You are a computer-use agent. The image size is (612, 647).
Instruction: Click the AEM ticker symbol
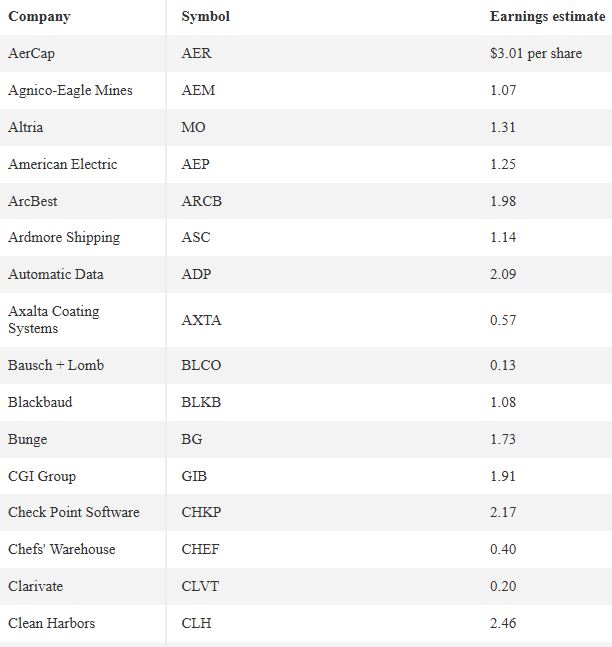[198, 90]
